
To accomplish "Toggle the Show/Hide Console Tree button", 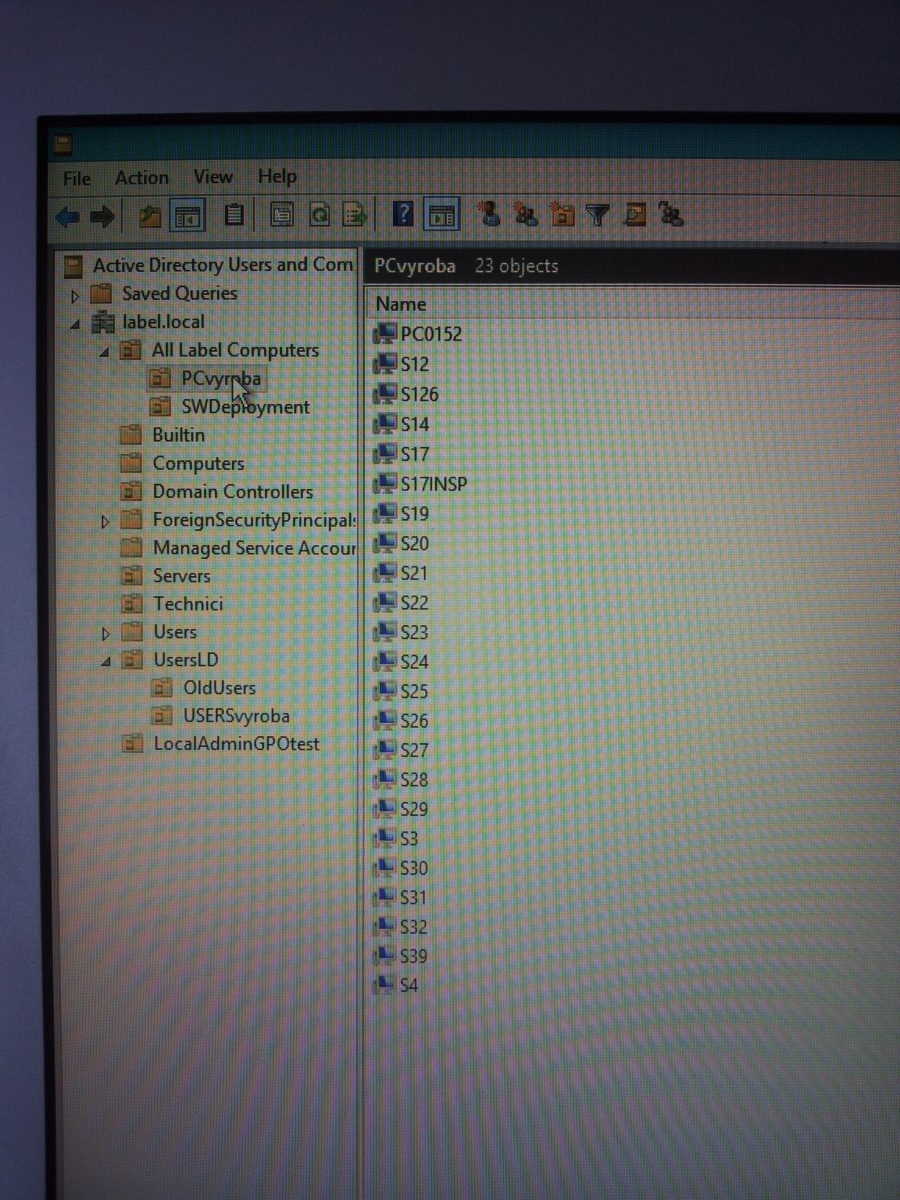I will pos(187,215).
